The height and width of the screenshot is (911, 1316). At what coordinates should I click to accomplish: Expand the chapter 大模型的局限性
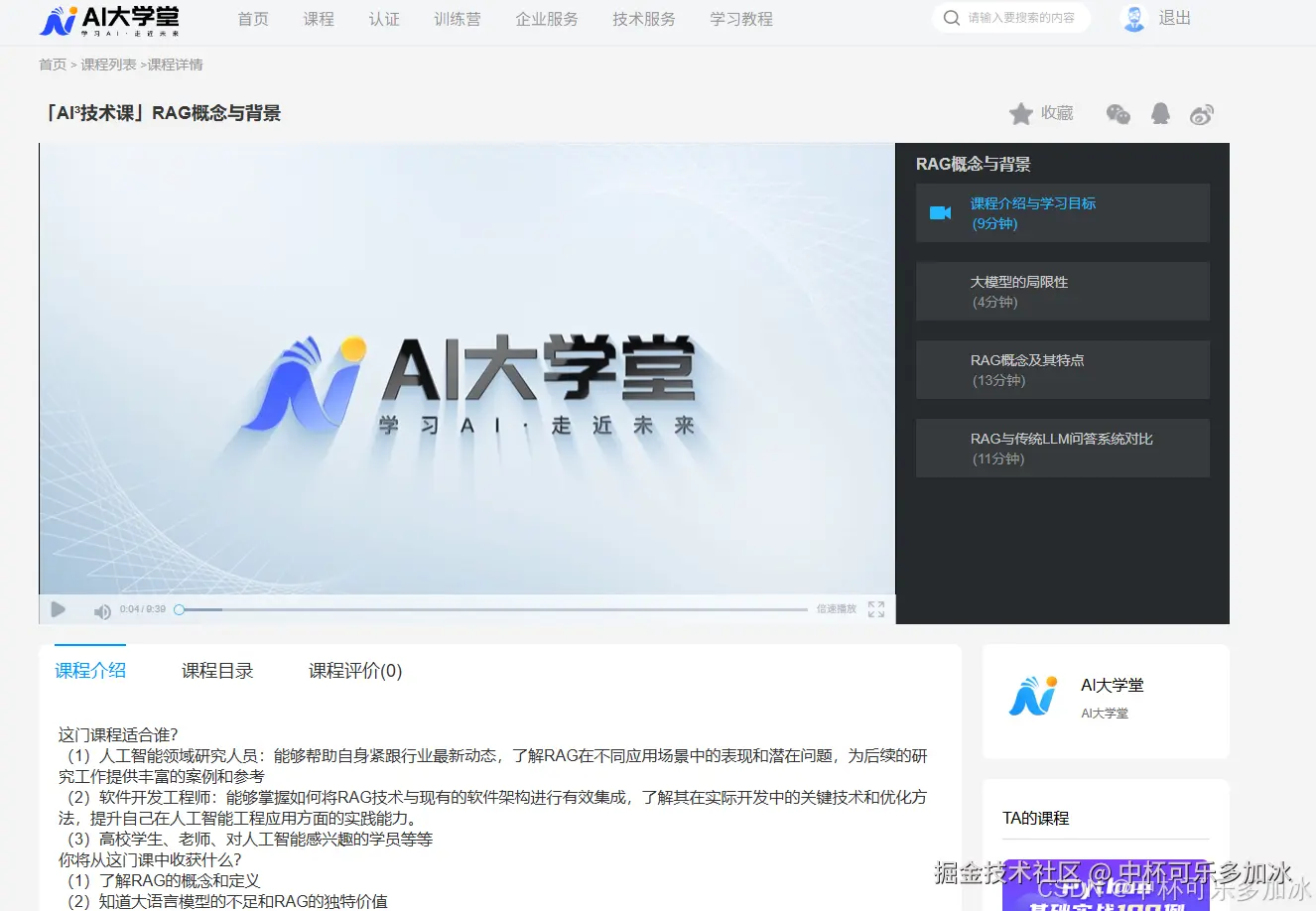1062,291
